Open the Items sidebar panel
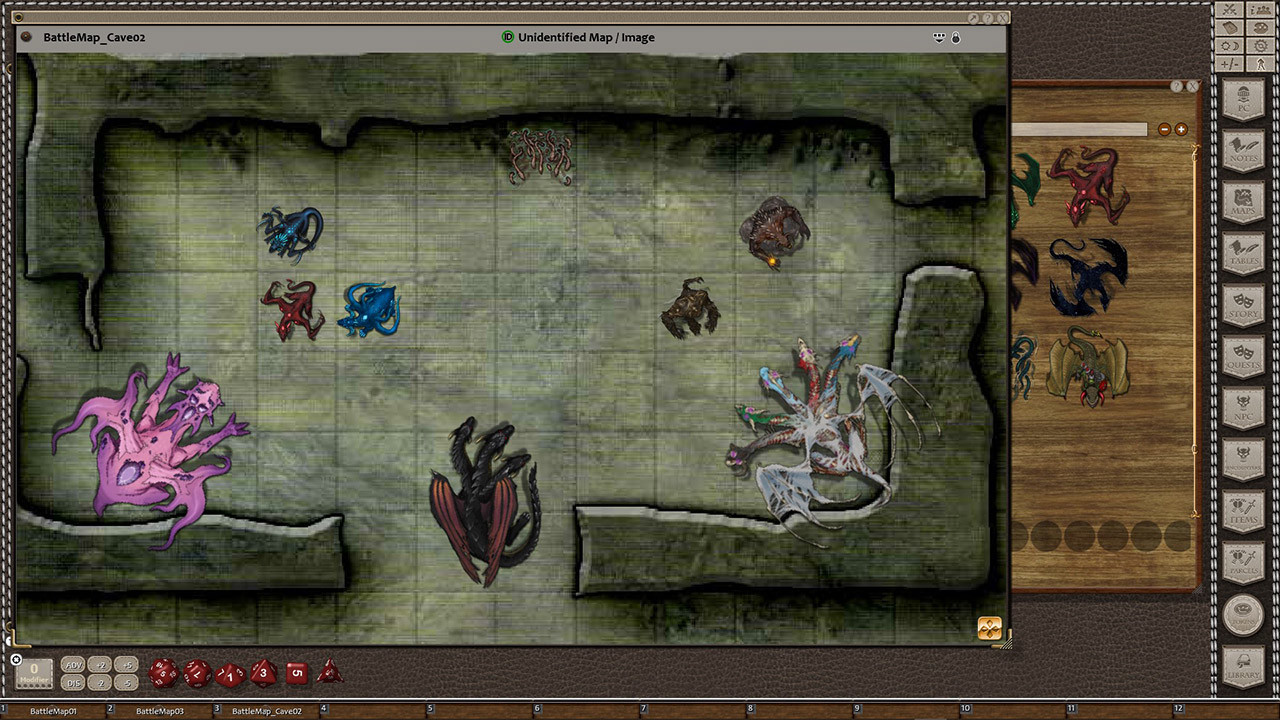 pyautogui.click(x=1244, y=512)
